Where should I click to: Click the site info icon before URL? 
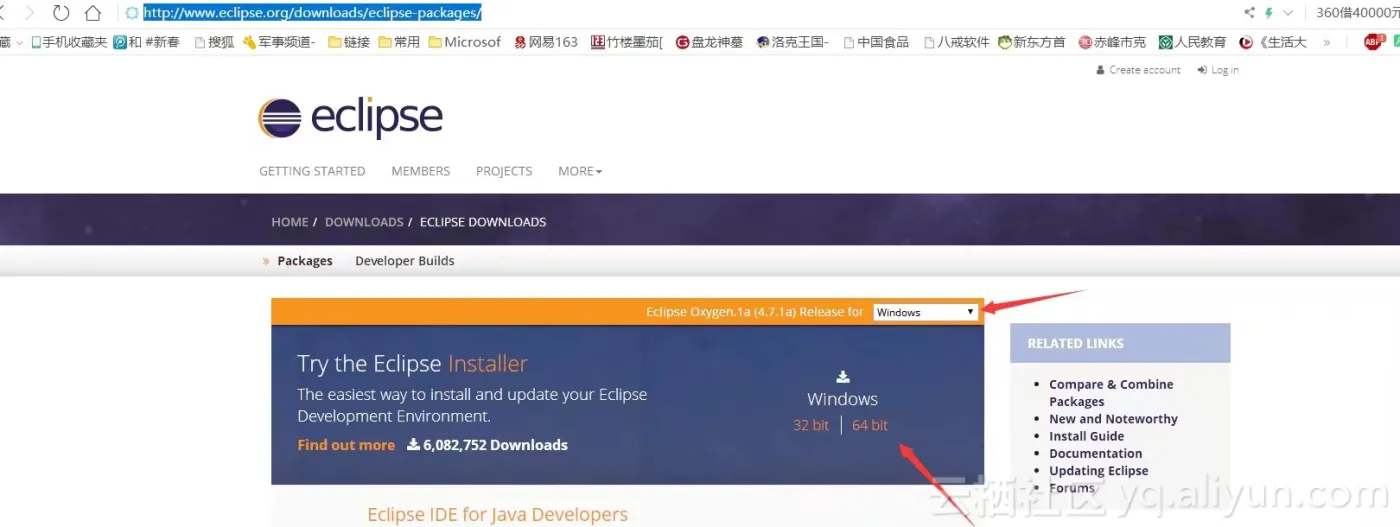point(131,13)
